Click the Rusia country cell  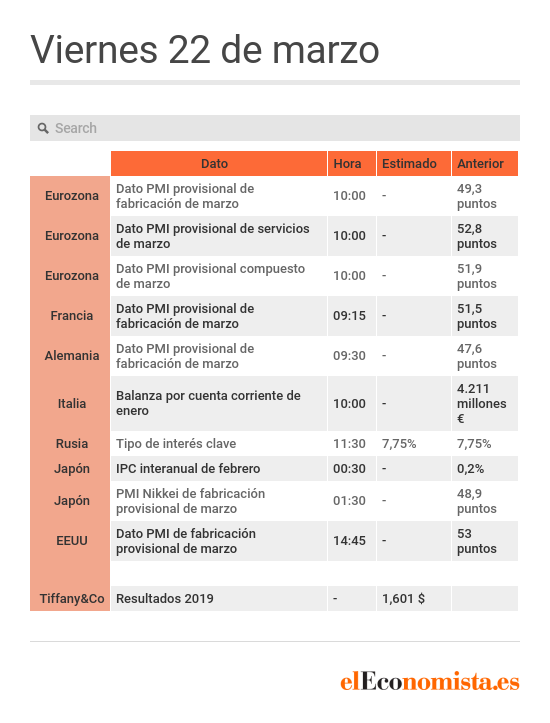(71, 444)
